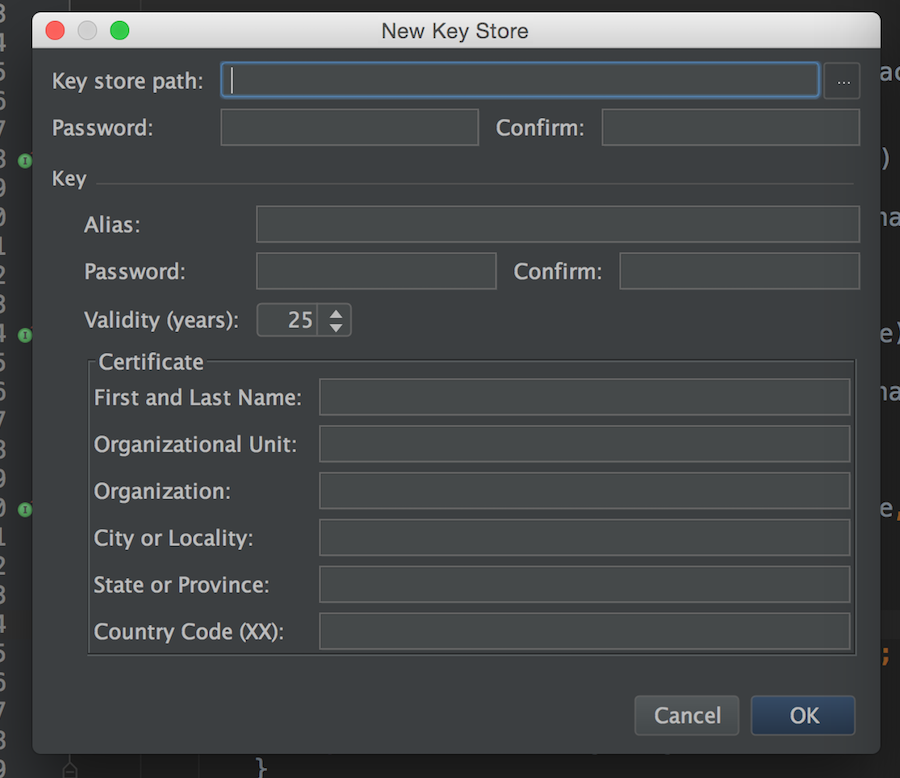Decrease validity years with down arrow
900x778 pixels.
(x=336, y=328)
